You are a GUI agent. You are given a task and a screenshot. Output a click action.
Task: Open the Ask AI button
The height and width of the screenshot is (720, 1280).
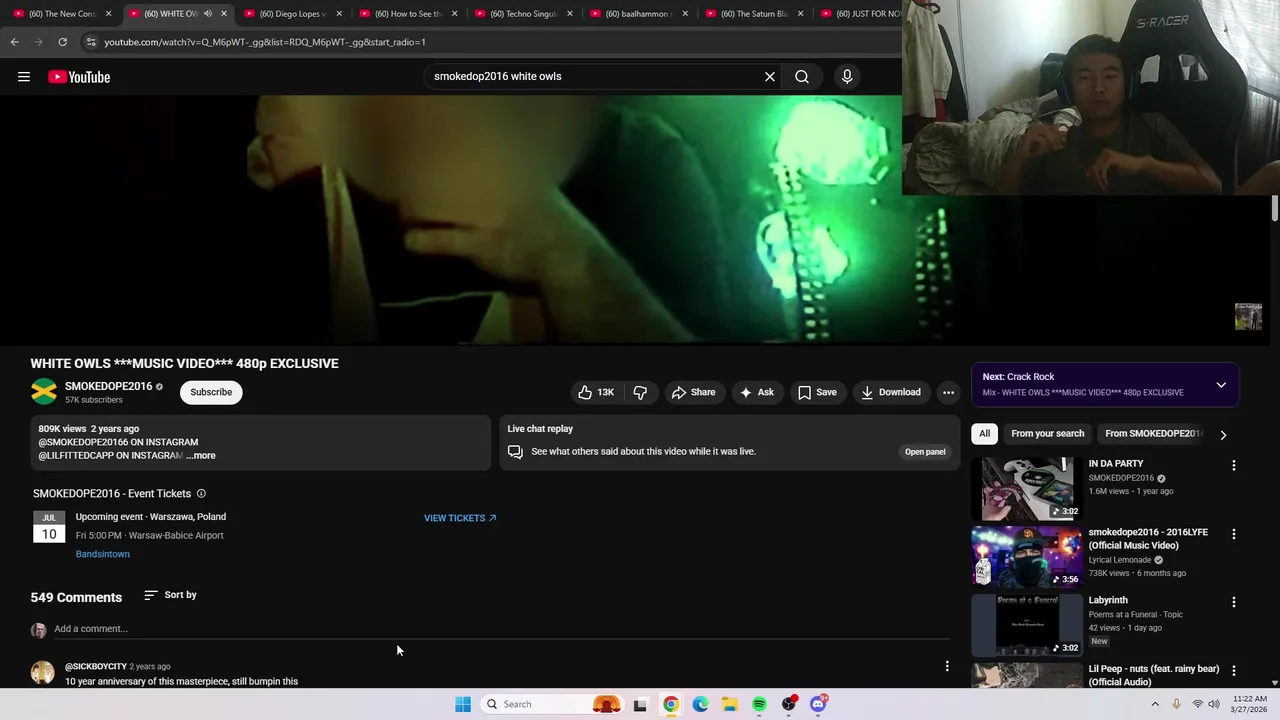click(757, 392)
